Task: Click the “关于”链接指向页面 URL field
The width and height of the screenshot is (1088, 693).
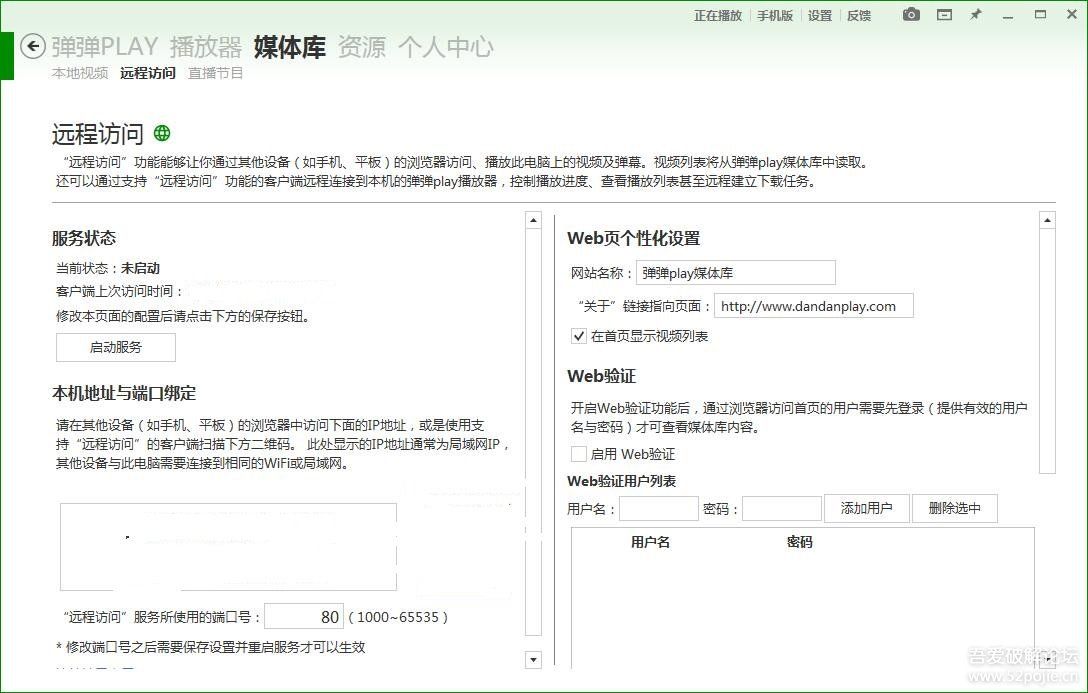Action: 814,306
